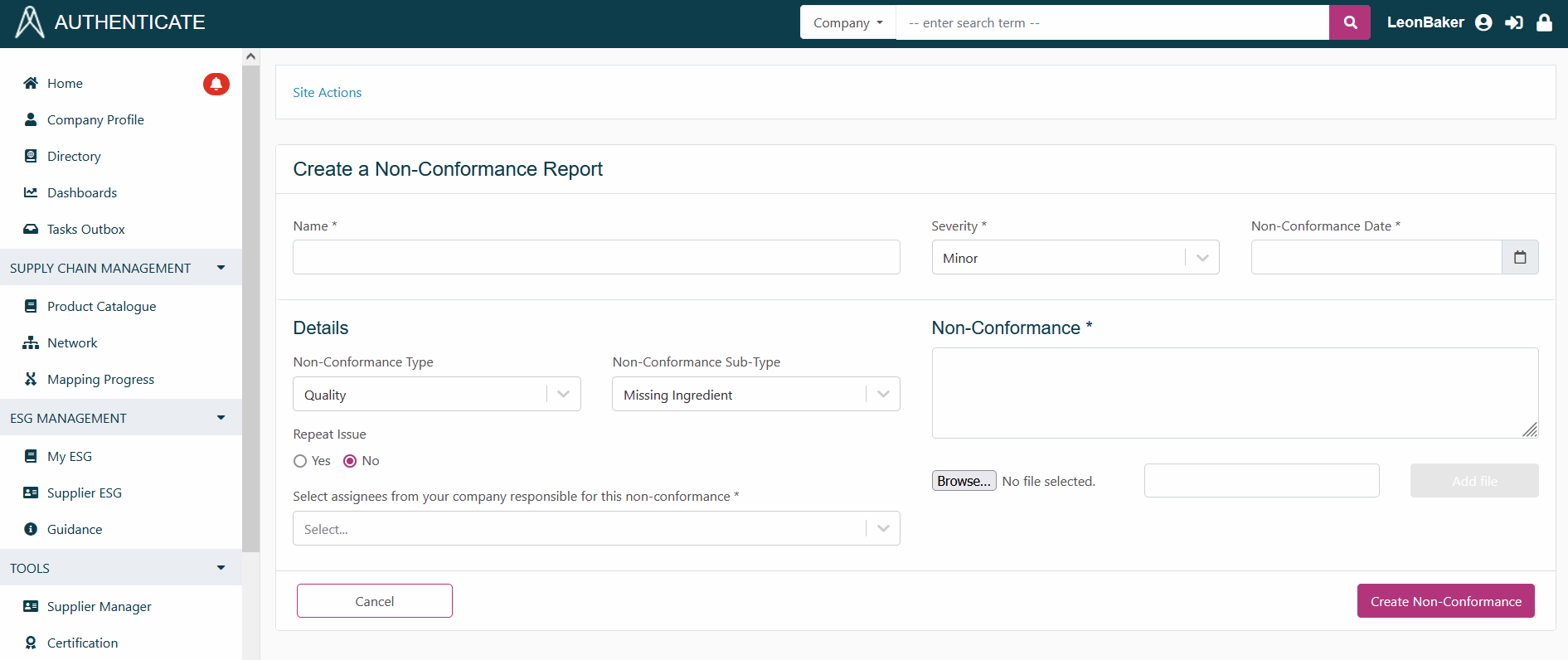Click the Authenticate logo
Viewport: 1568px width, 660px height.
[31, 22]
